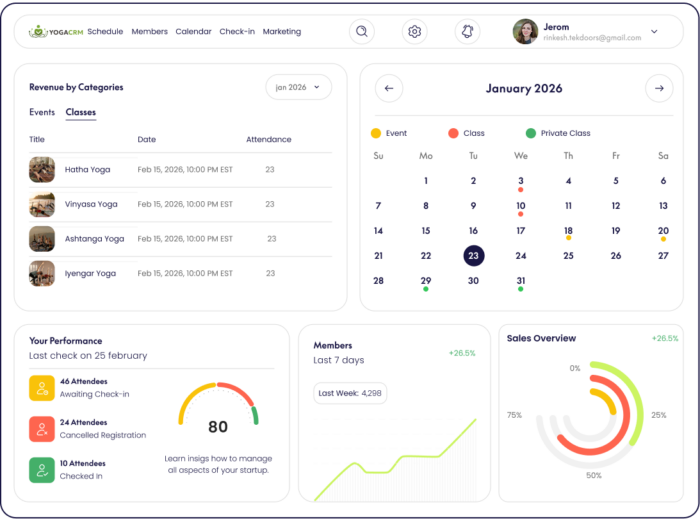Screen dimensions: 700x519
Task: Select January 20 on the calendar
Action: [x=663, y=231]
